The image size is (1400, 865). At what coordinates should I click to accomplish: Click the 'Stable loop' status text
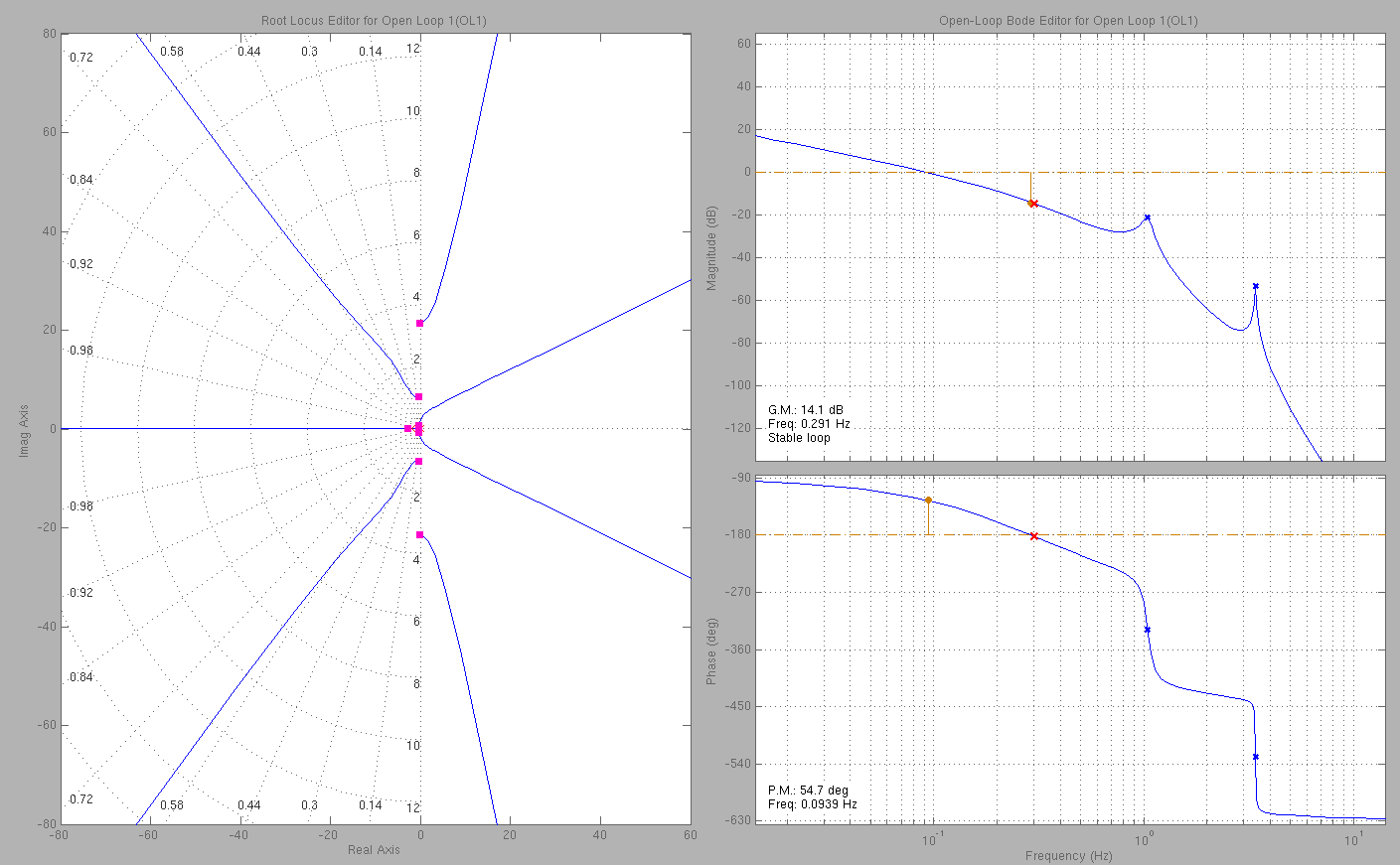click(799, 438)
